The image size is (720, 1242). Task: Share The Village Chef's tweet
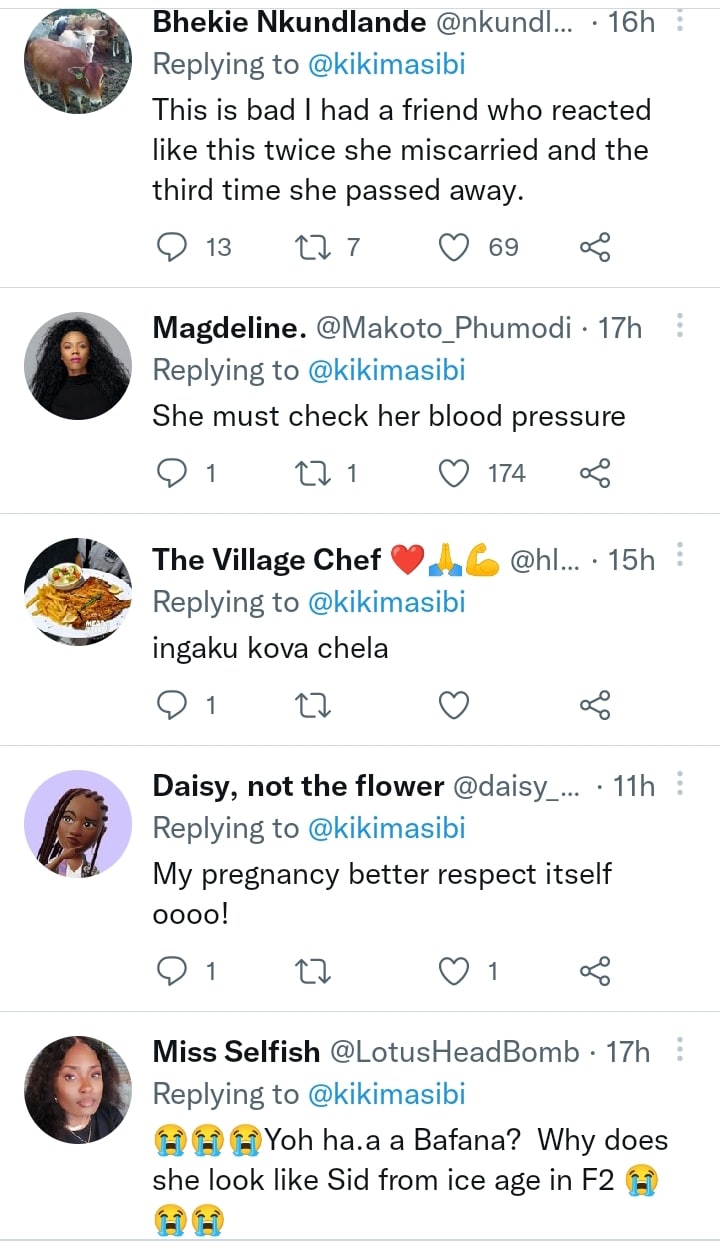tap(595, 705)
